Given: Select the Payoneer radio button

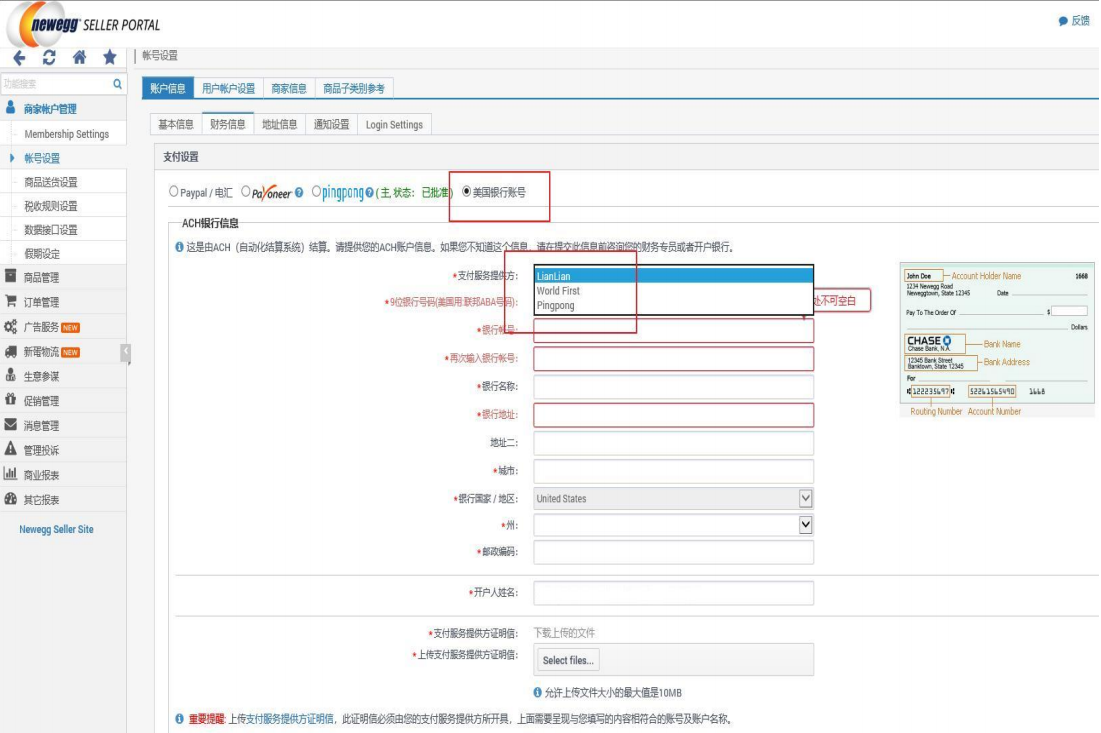Looking at the screenshot, I should 246,191.
